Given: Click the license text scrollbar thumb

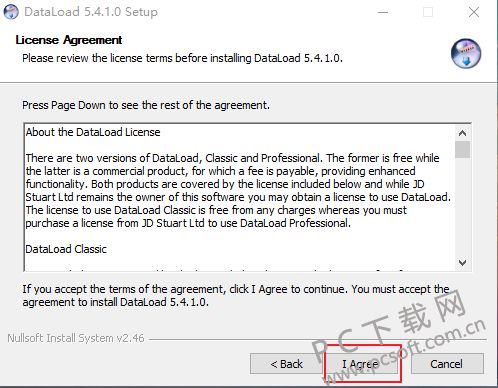Looking at the screenshot, I should (x=462, y=150).
